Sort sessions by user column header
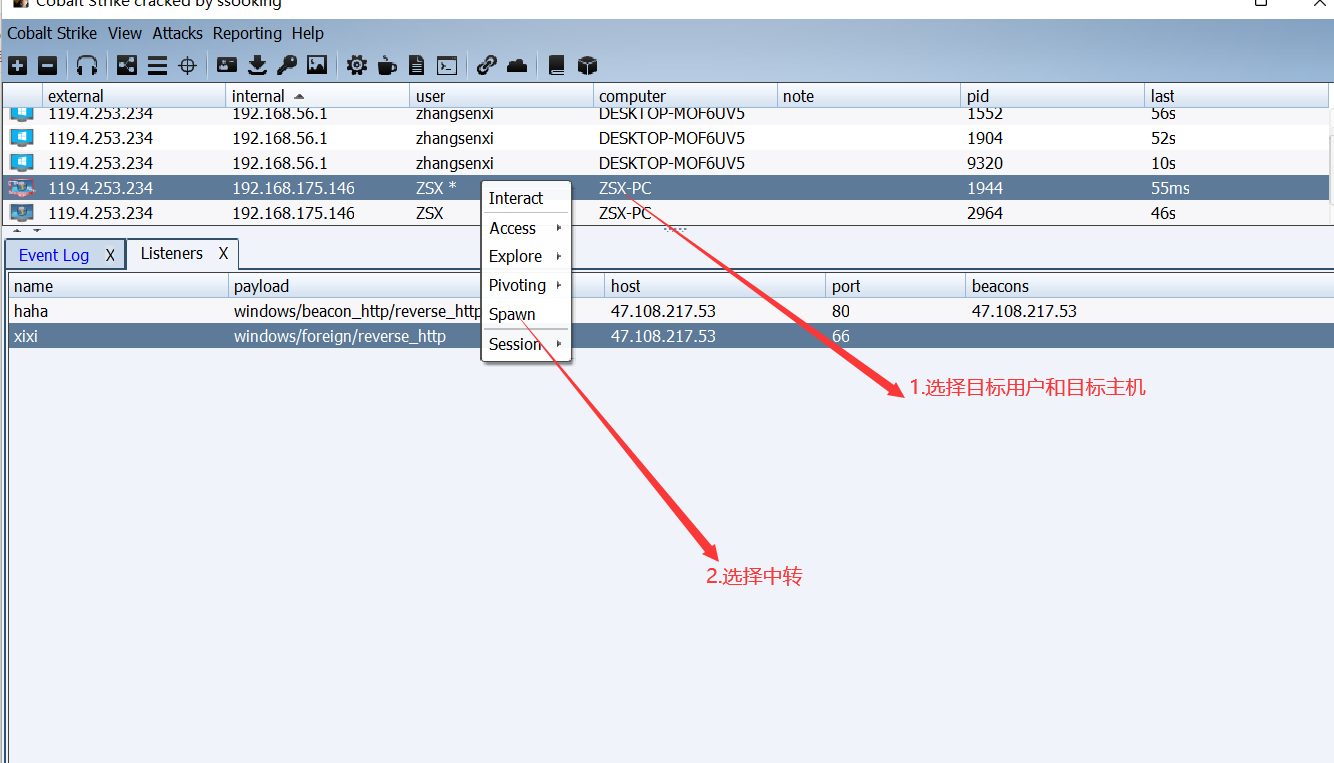This screenshot has width=1334, height=763. coord(502,96)
